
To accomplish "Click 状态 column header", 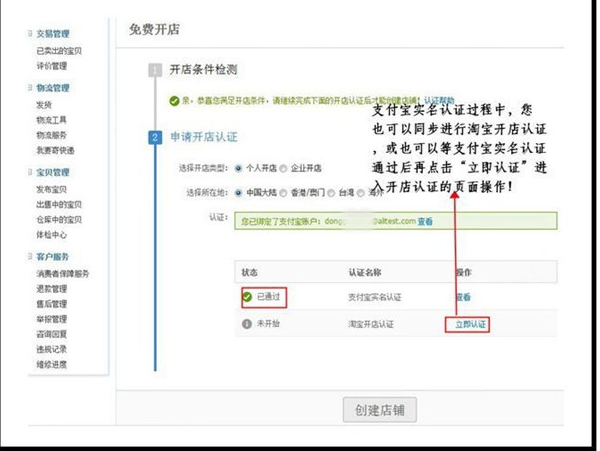I will coord(249,272).
